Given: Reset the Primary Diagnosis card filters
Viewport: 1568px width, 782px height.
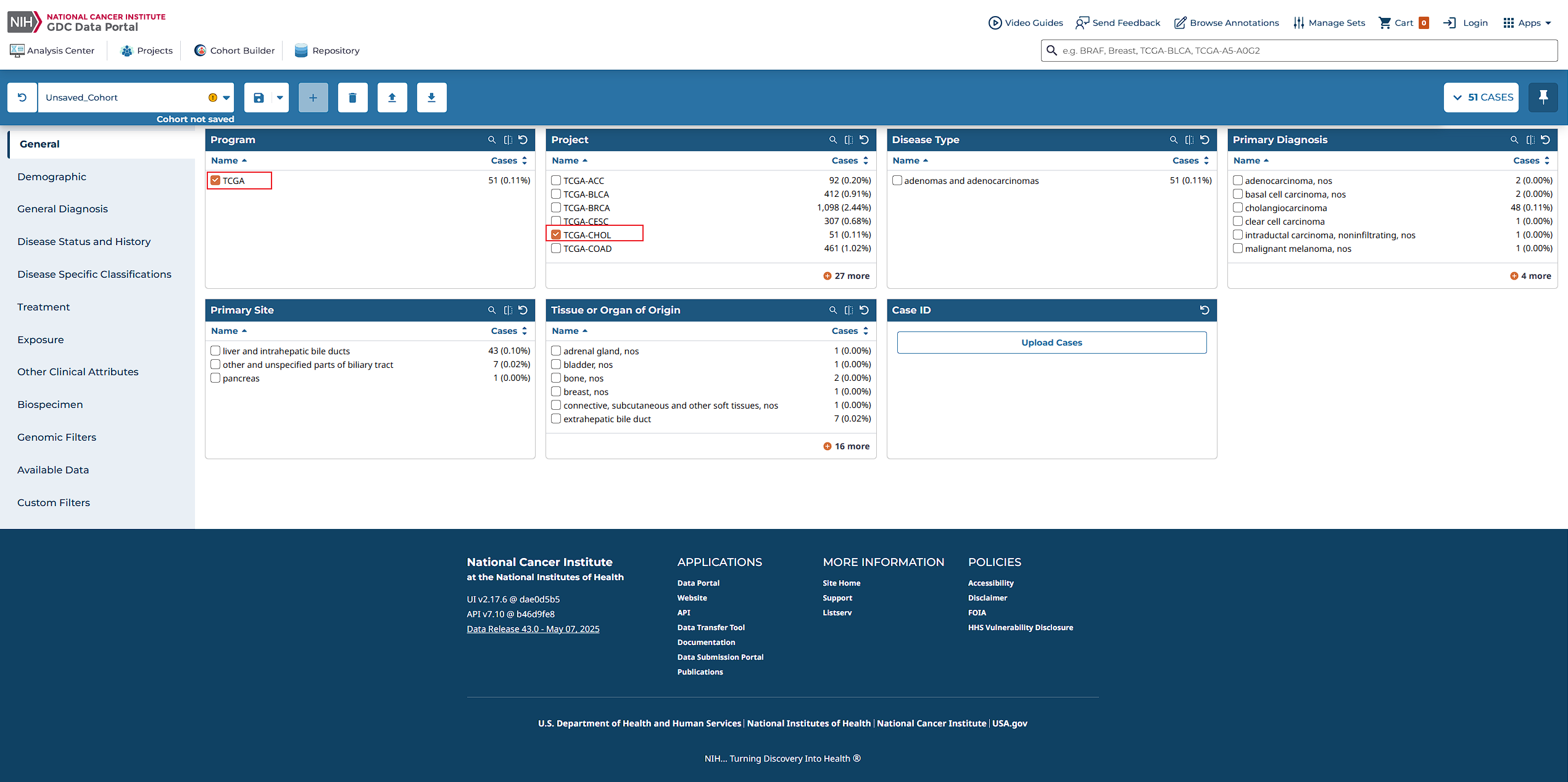Looking at the screenshot, I should (x=1546, y=139).
